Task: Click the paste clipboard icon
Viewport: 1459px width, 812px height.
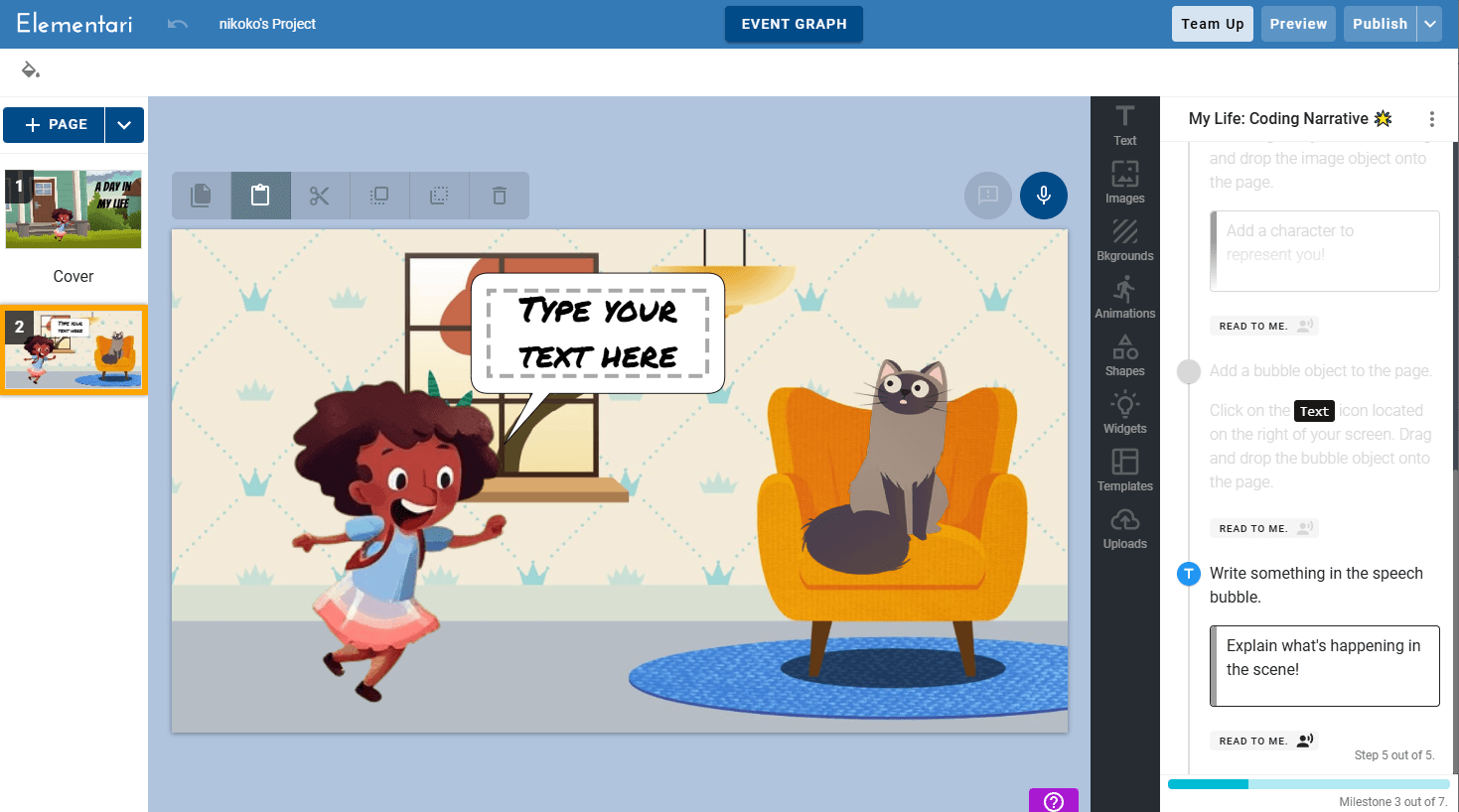Action: 260,196
